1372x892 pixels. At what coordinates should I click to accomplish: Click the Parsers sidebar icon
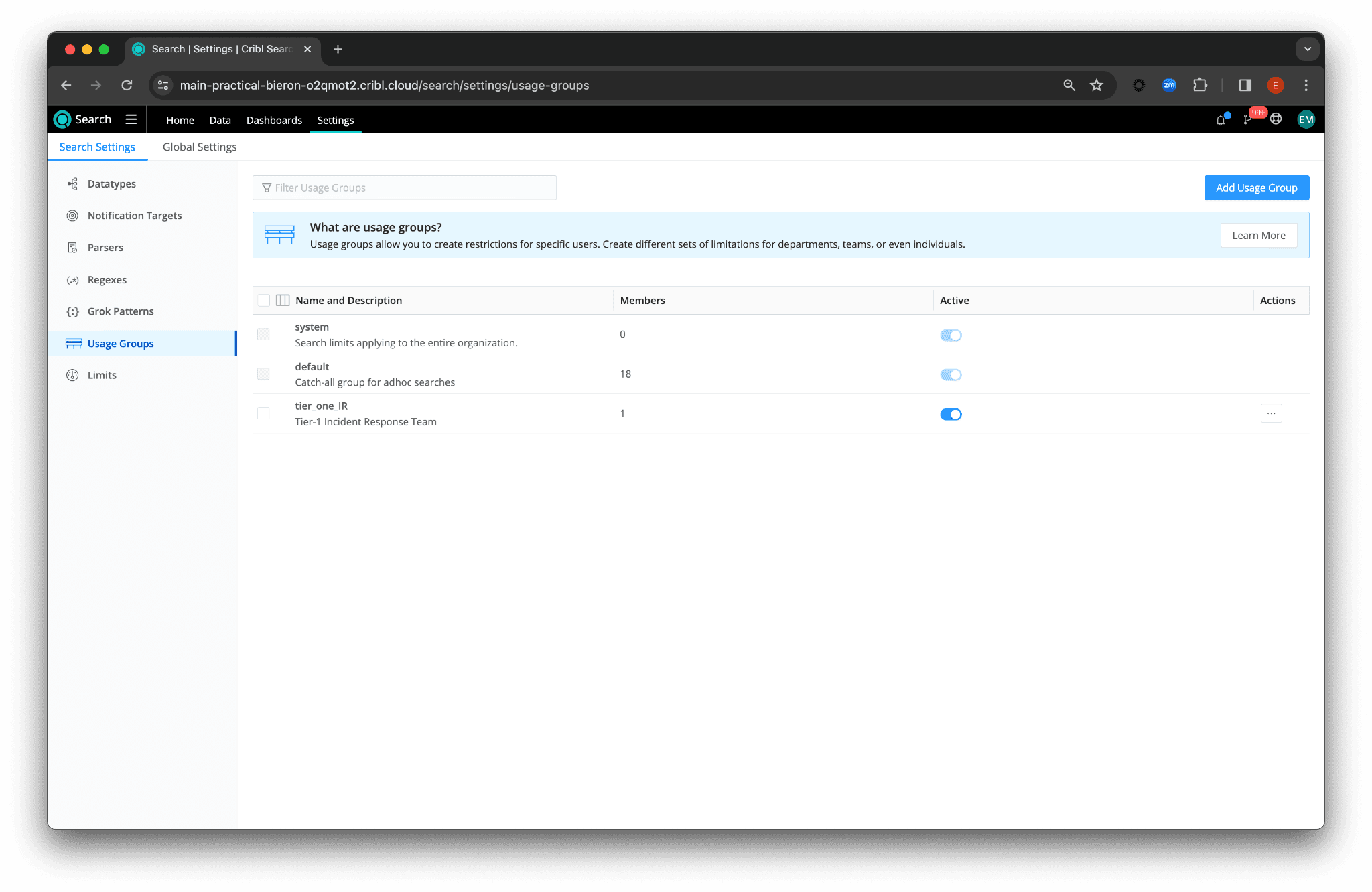72,248
